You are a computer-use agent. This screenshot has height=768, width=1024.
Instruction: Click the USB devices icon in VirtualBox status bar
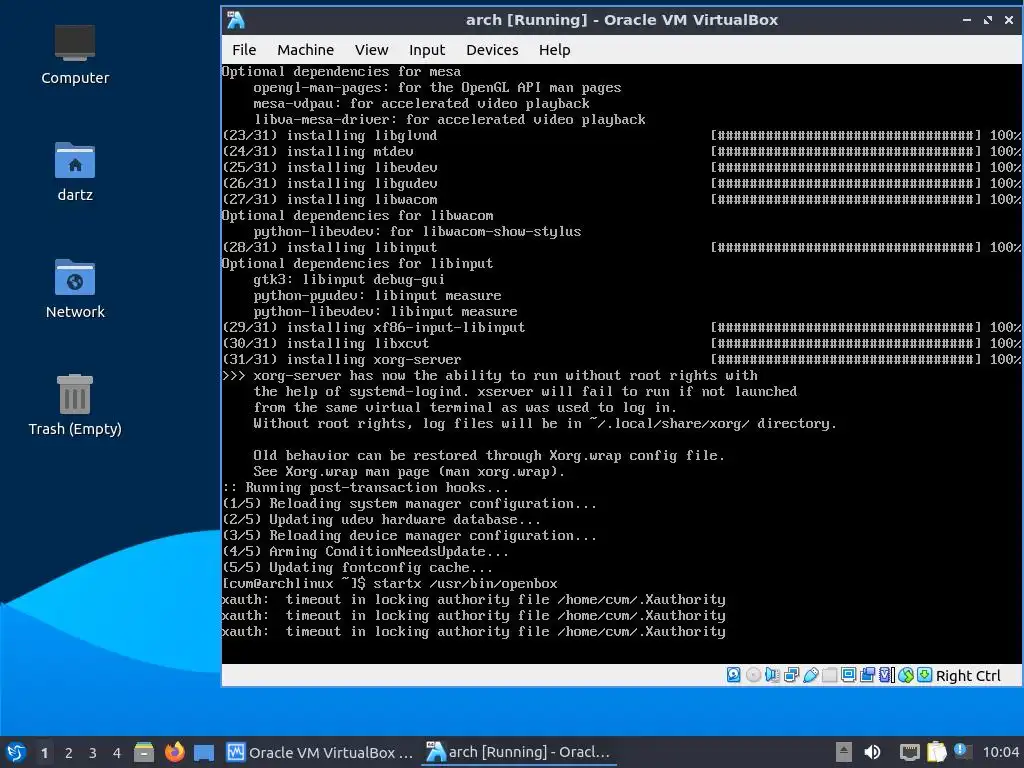pos(810,675)
